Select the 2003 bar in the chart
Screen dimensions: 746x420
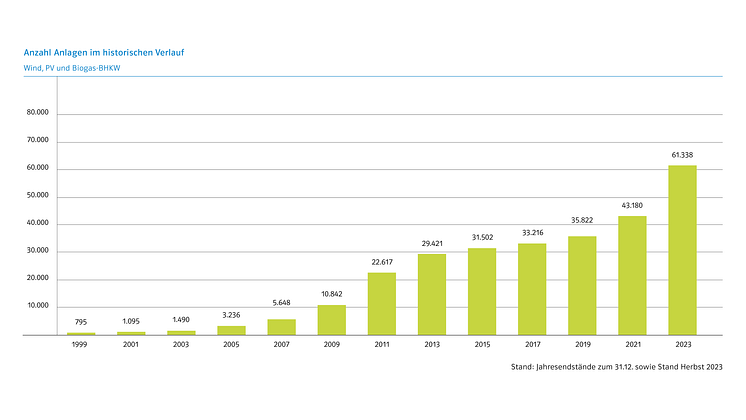point(181,333)
